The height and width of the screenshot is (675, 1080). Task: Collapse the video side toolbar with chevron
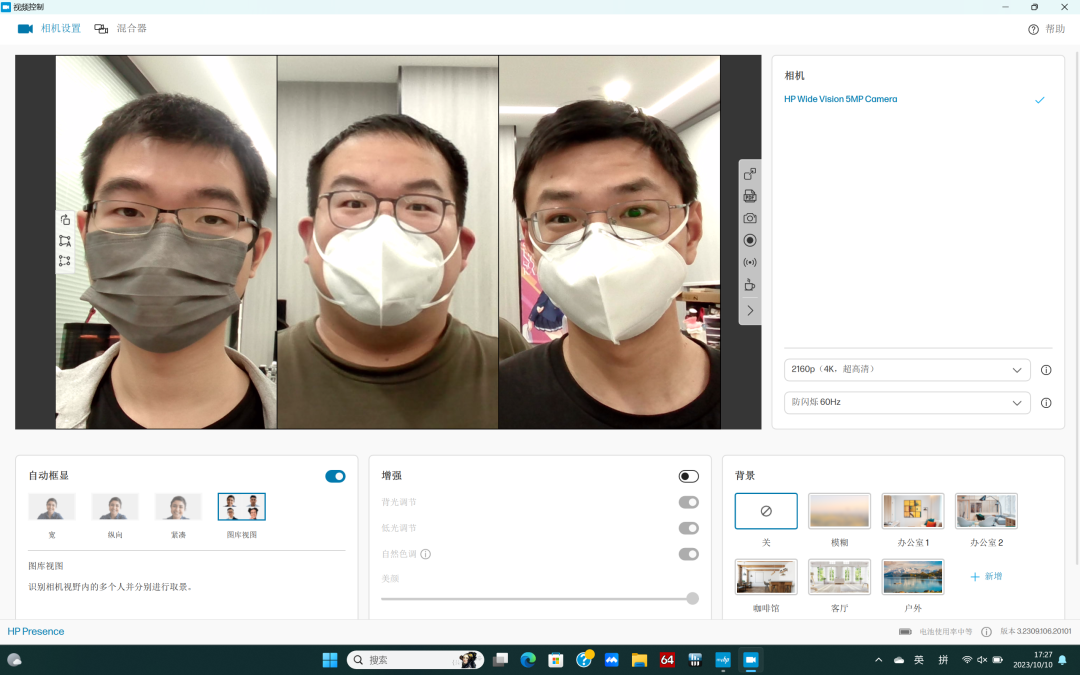pos(750,311)
